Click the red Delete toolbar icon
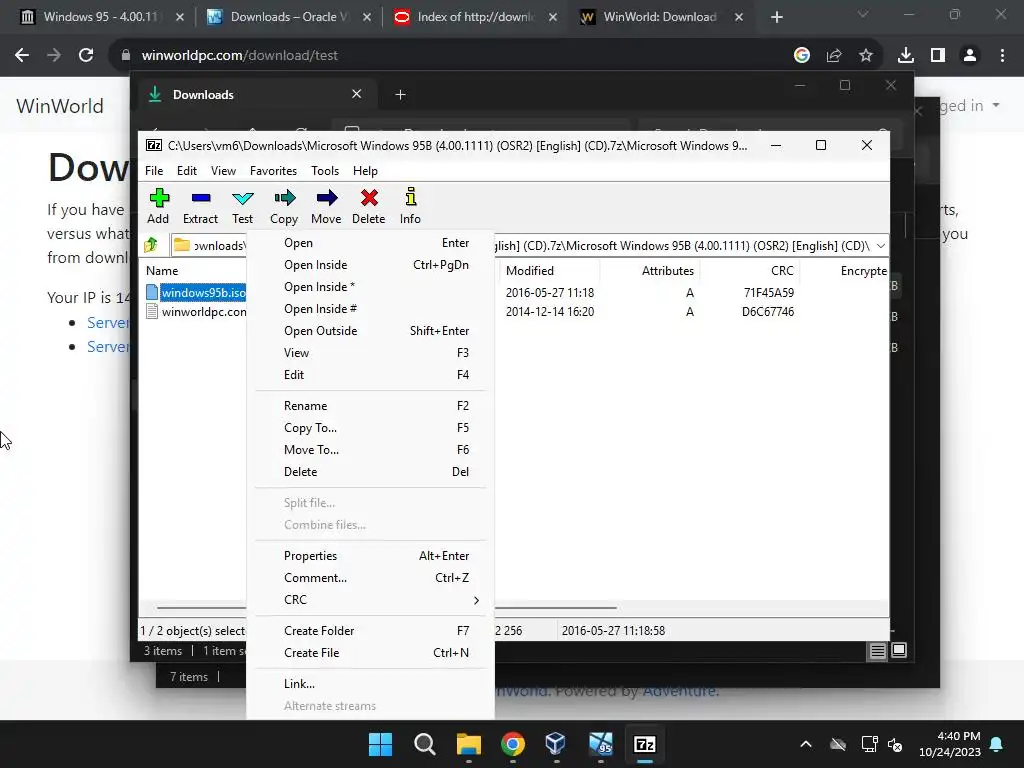 pyautogui.click(x=368, y=206)
